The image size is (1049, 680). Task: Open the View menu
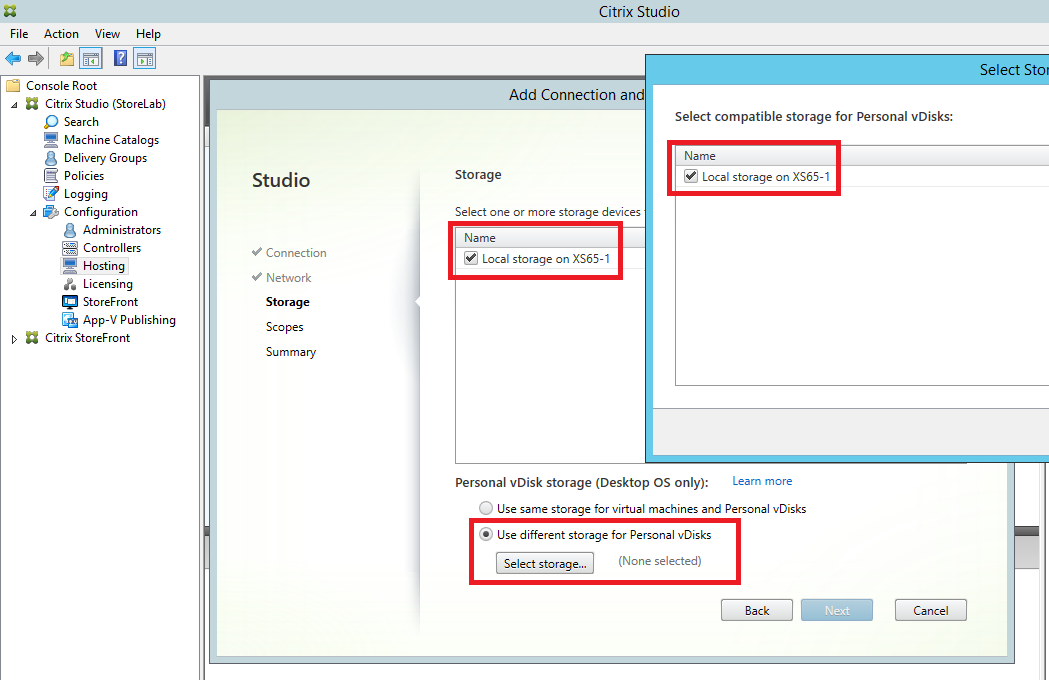click(x=107, y=34)
